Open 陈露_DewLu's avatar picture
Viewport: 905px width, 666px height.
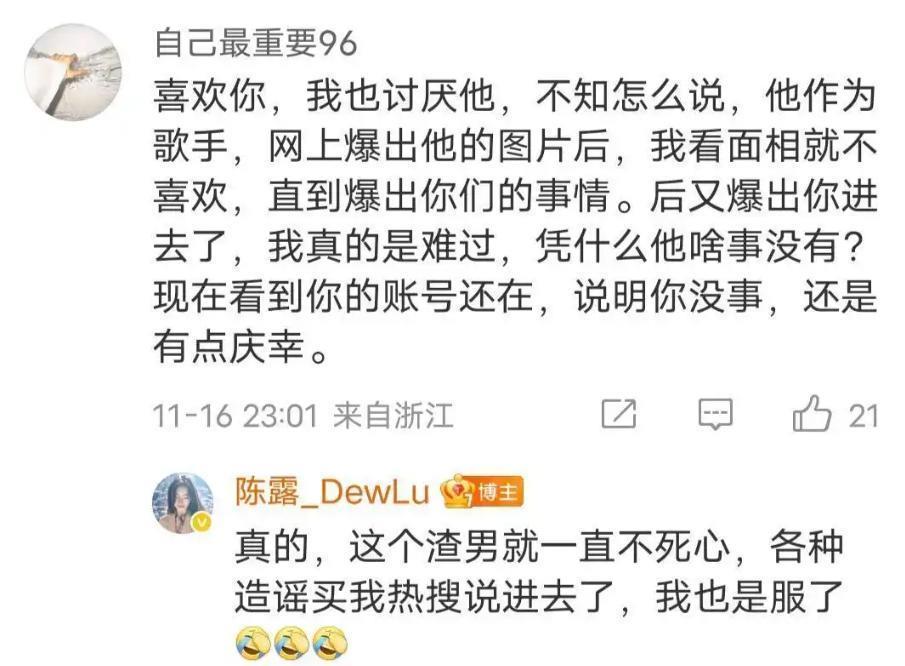[x=182, y=503]
